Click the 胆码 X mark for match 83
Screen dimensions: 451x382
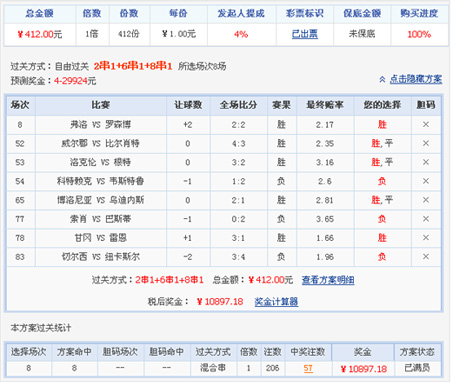pyautogui.click(x=426, y=257)
